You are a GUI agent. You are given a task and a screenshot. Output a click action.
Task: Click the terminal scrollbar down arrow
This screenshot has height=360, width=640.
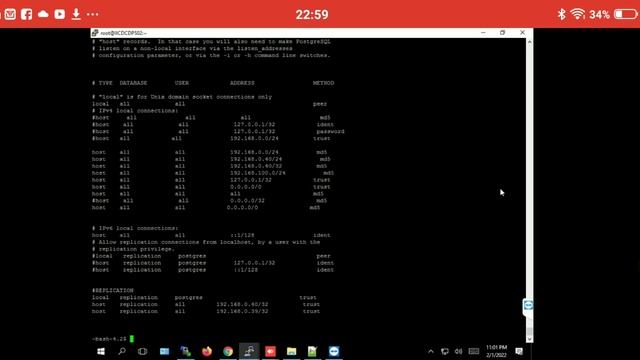point(529,339)
